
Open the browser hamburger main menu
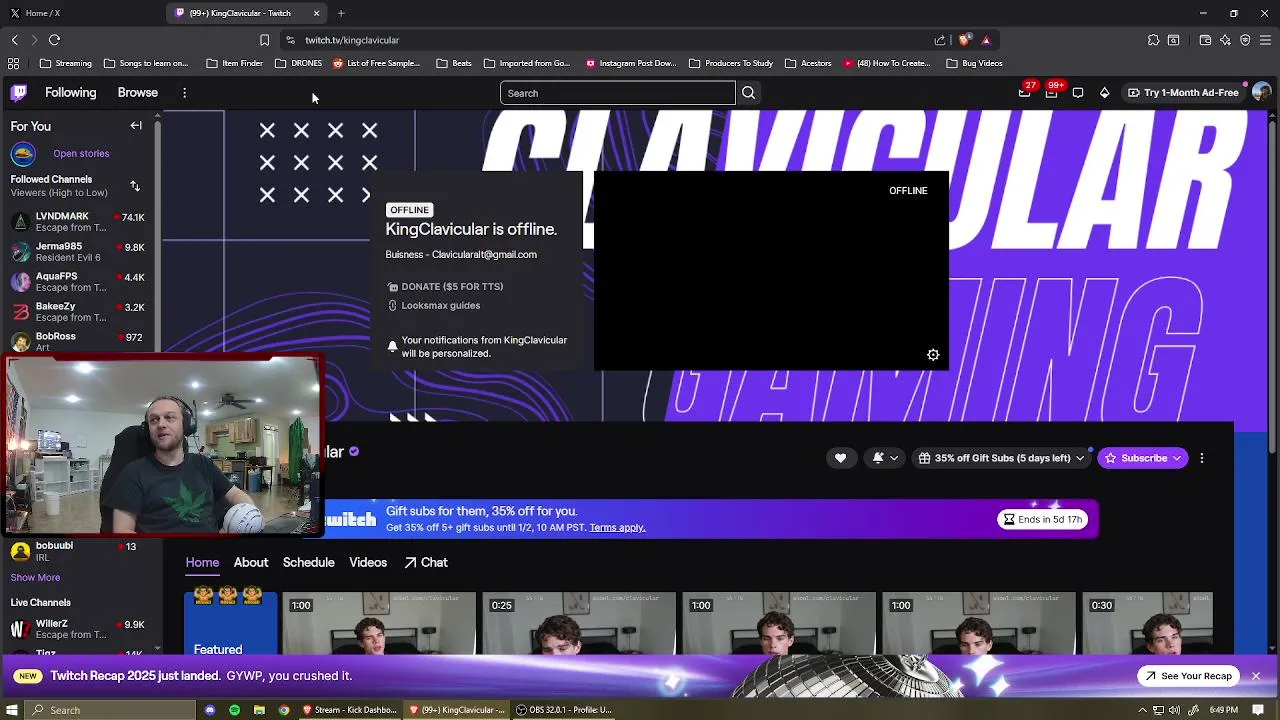[x=1265, y=40]
